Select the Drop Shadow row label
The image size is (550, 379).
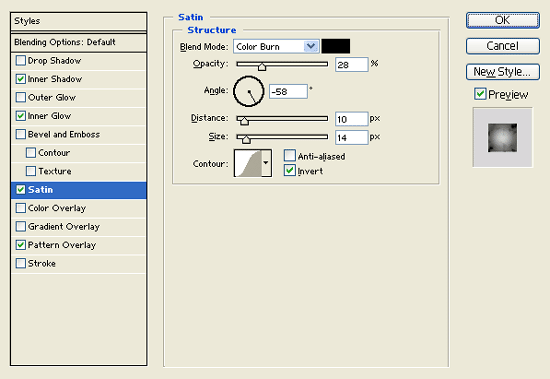(54, 61)
